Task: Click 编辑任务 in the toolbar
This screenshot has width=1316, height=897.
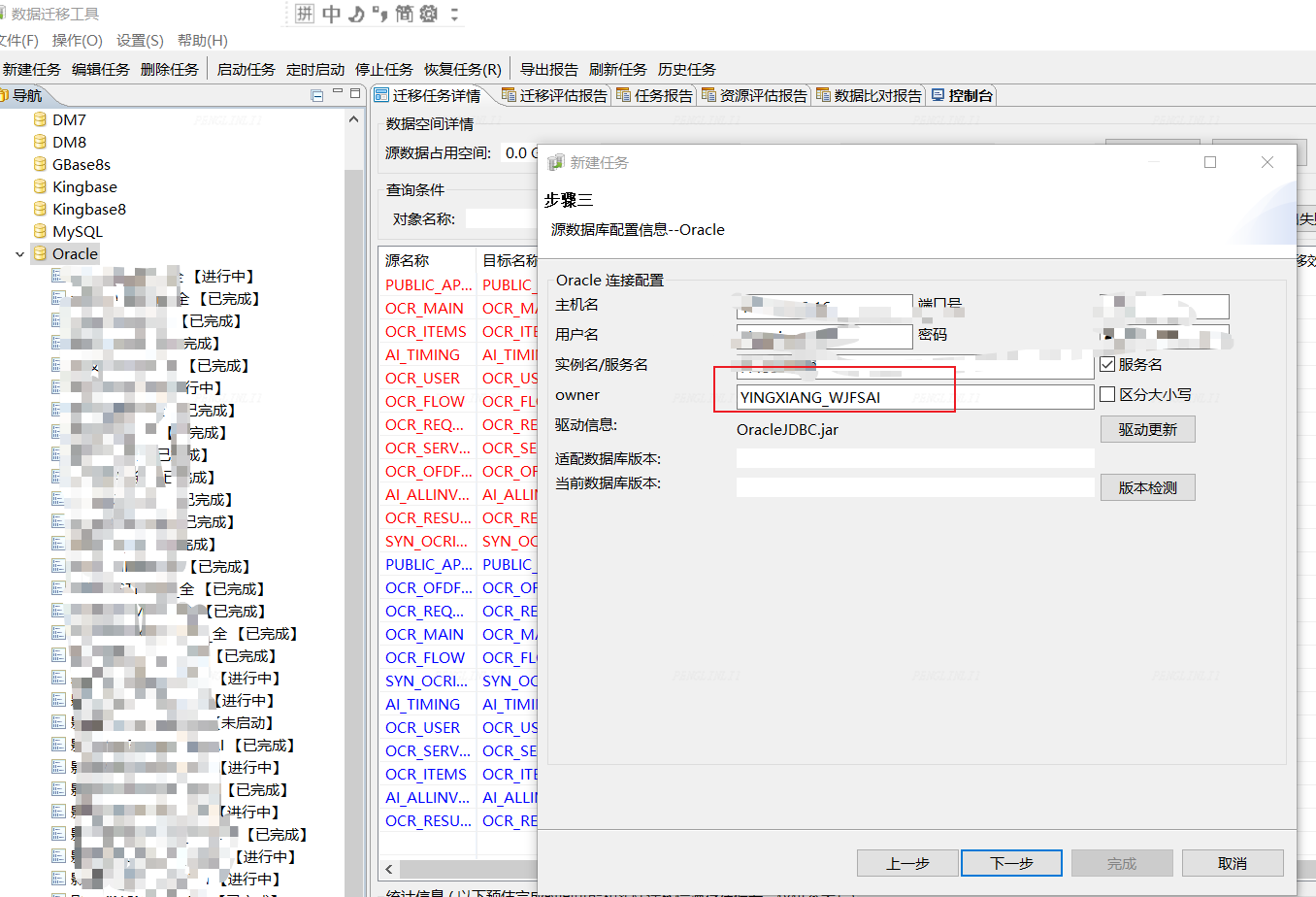Action: click(101, 69)
